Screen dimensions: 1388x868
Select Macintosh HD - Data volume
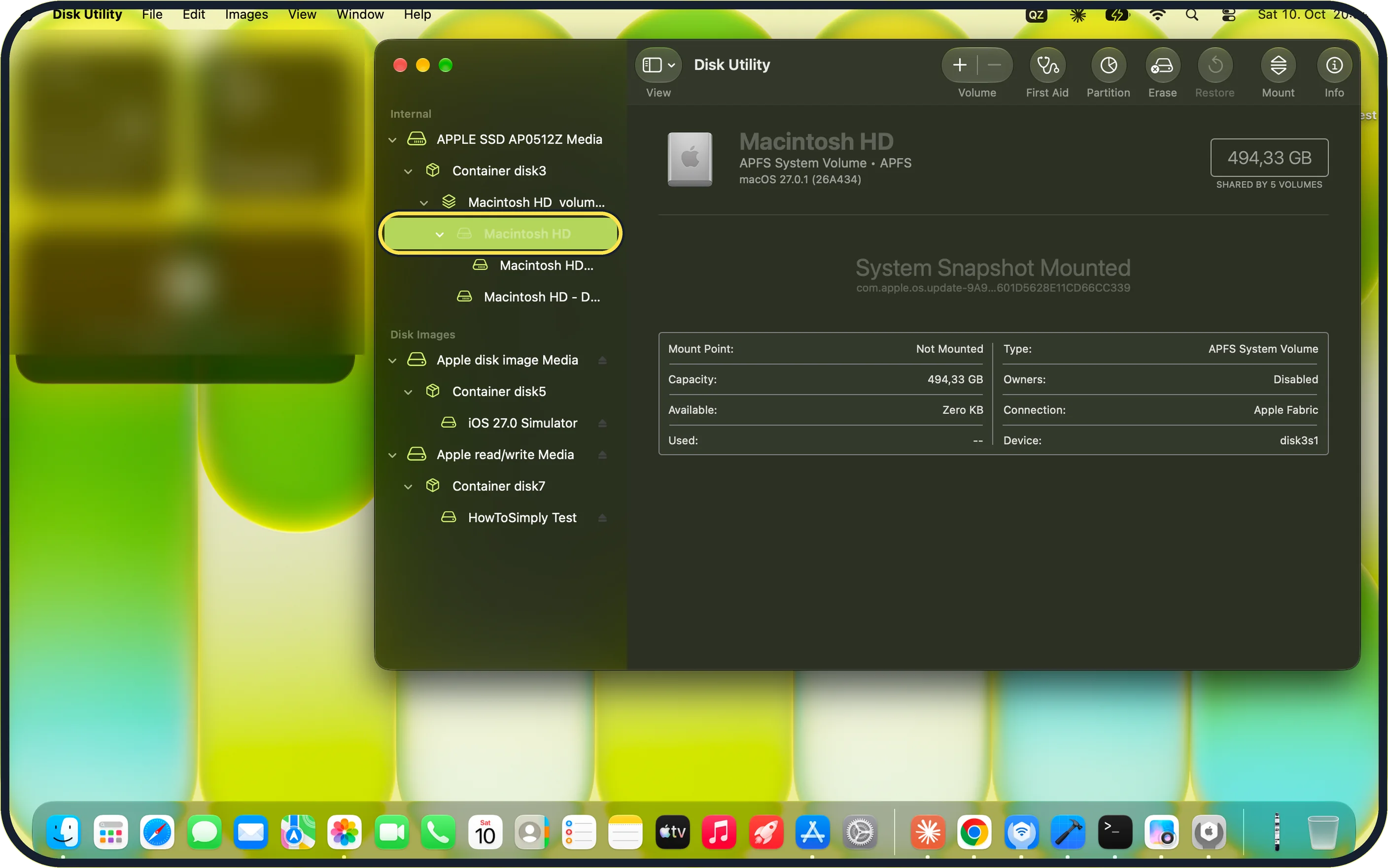click(x=500, y=297)
